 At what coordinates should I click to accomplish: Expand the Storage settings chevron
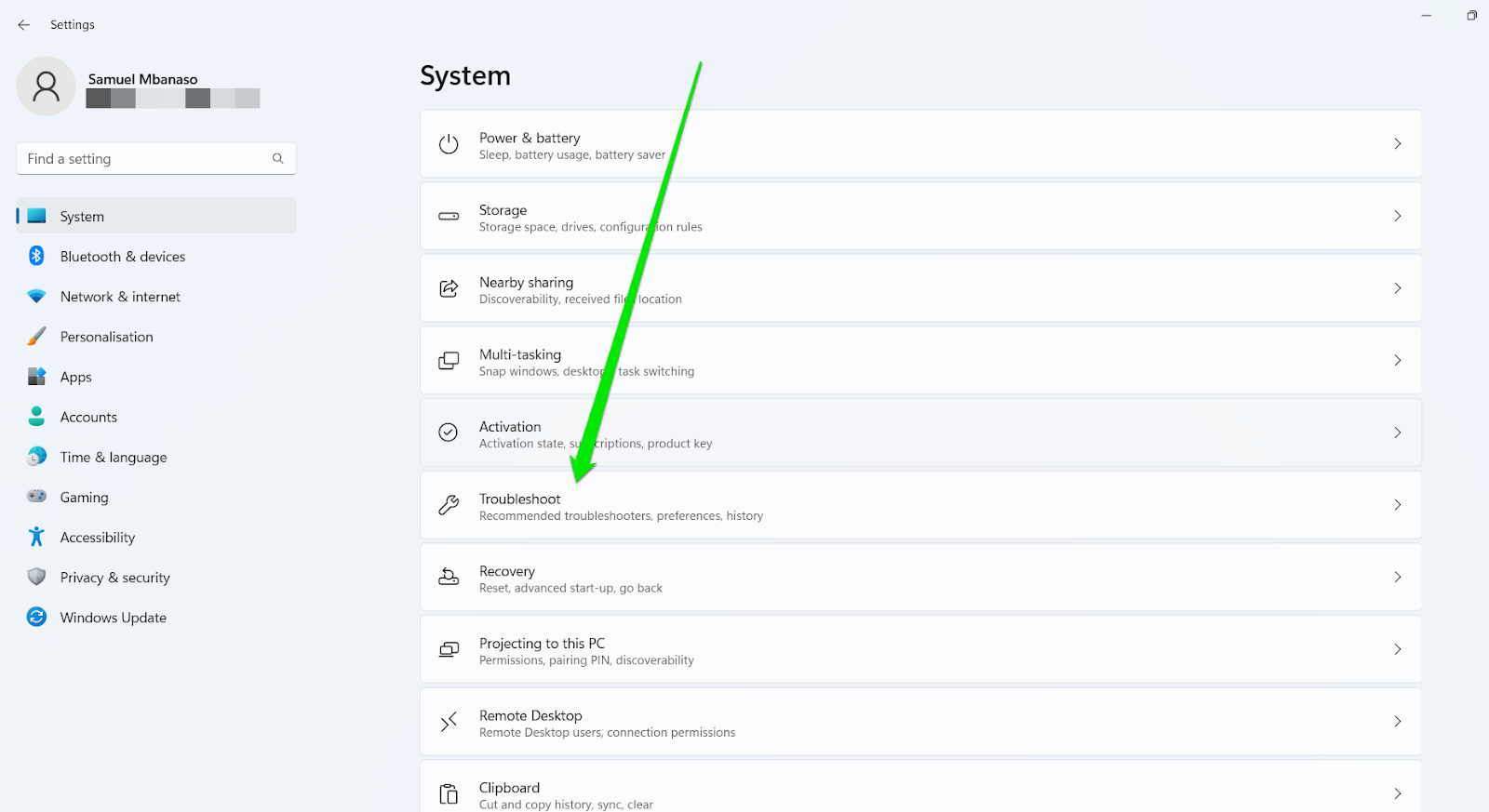1397,216
